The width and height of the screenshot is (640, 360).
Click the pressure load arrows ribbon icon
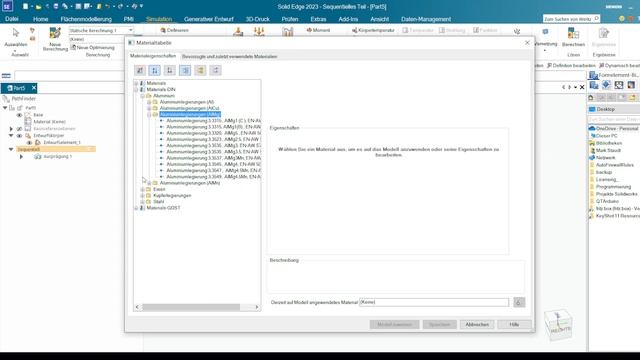click(259, 32)
